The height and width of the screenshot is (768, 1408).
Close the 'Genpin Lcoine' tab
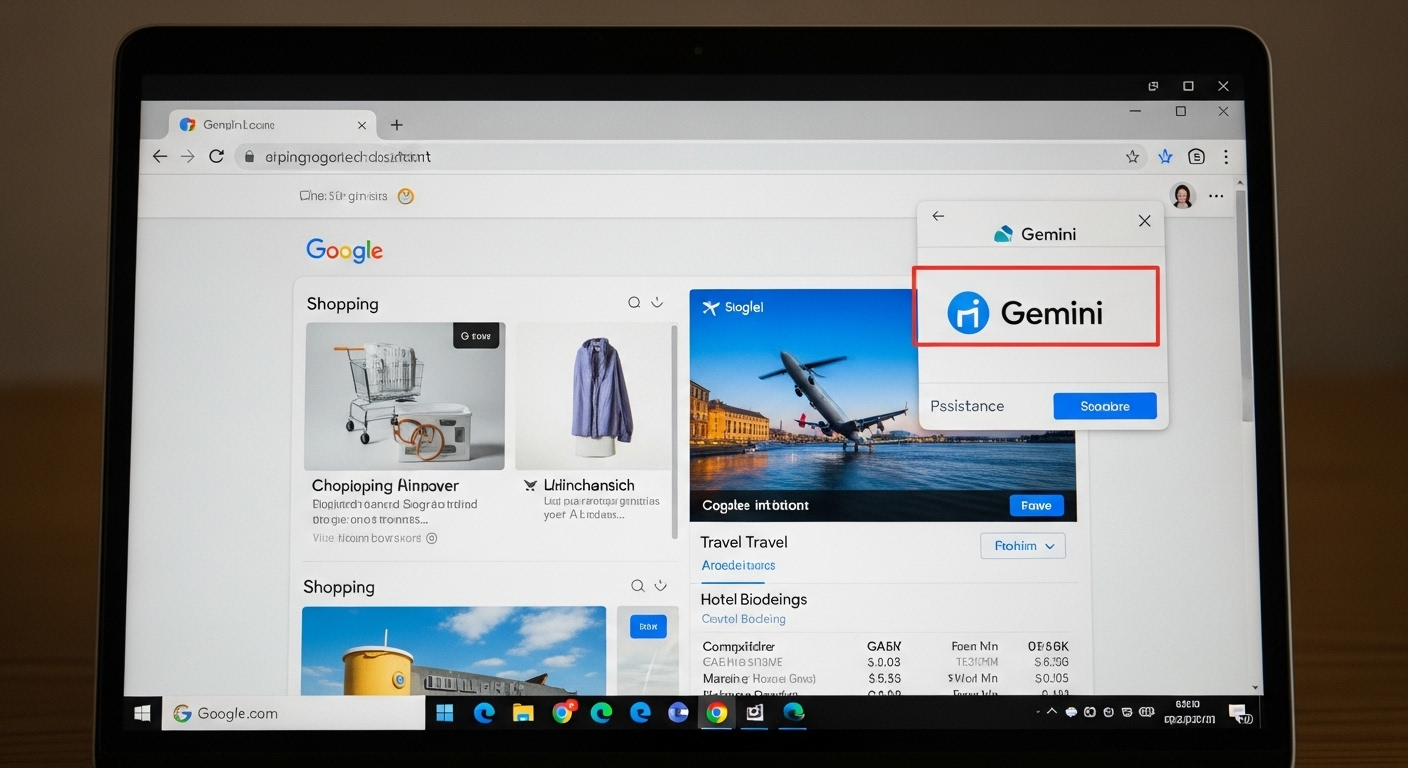click(362, 125)
